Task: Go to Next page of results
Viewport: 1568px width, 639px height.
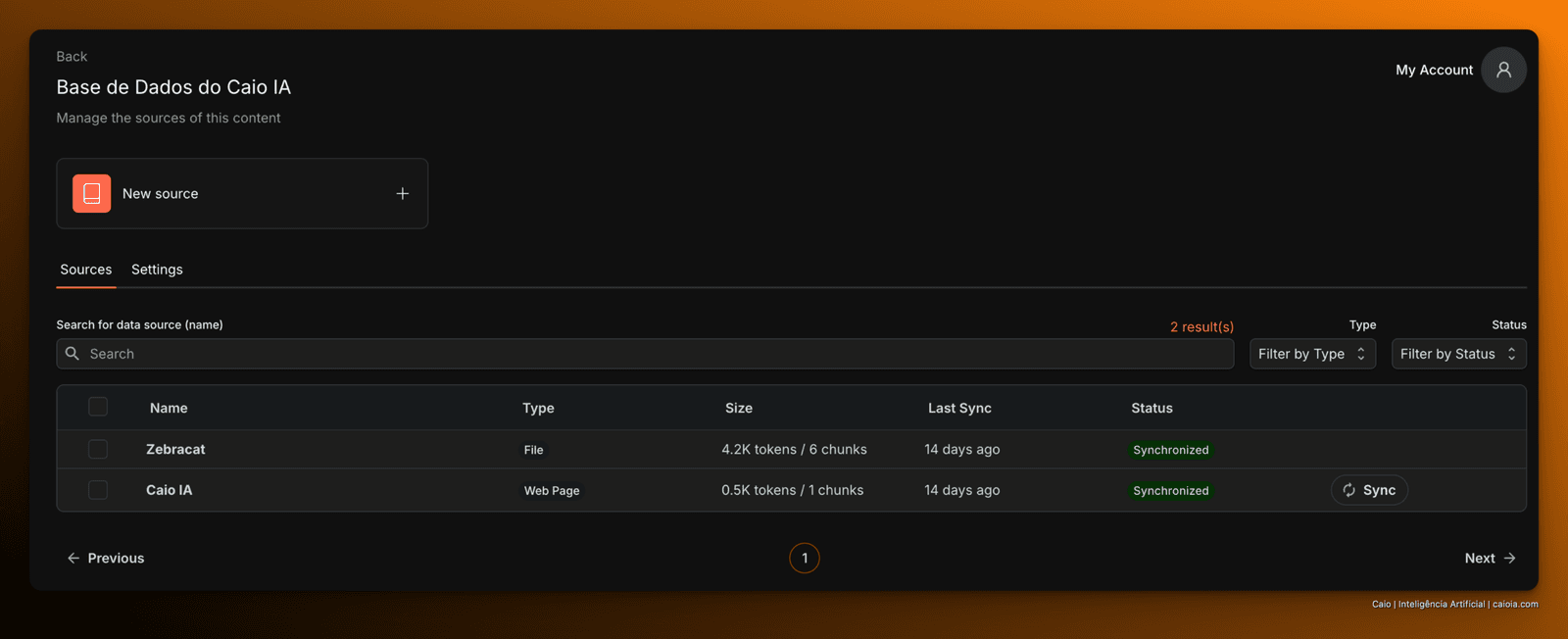Action: pos(1491,558)
